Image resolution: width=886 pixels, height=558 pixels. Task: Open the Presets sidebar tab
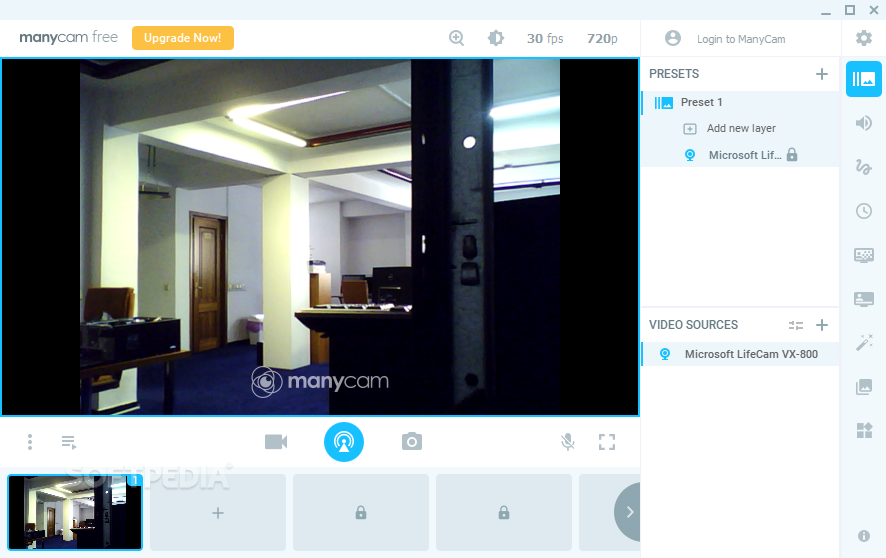[x=863, y=79]
